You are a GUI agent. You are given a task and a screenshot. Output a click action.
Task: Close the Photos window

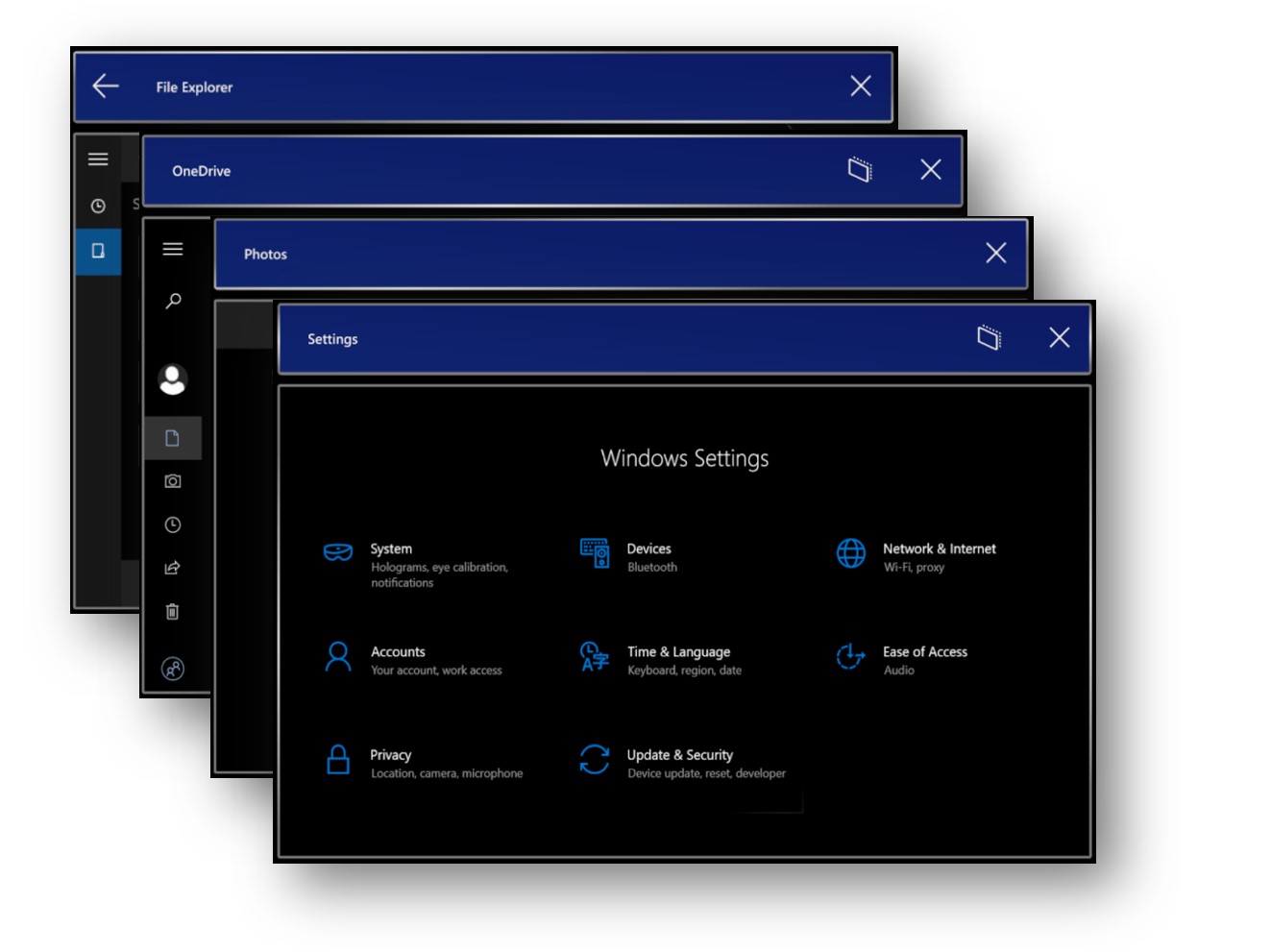coord(996,254)
